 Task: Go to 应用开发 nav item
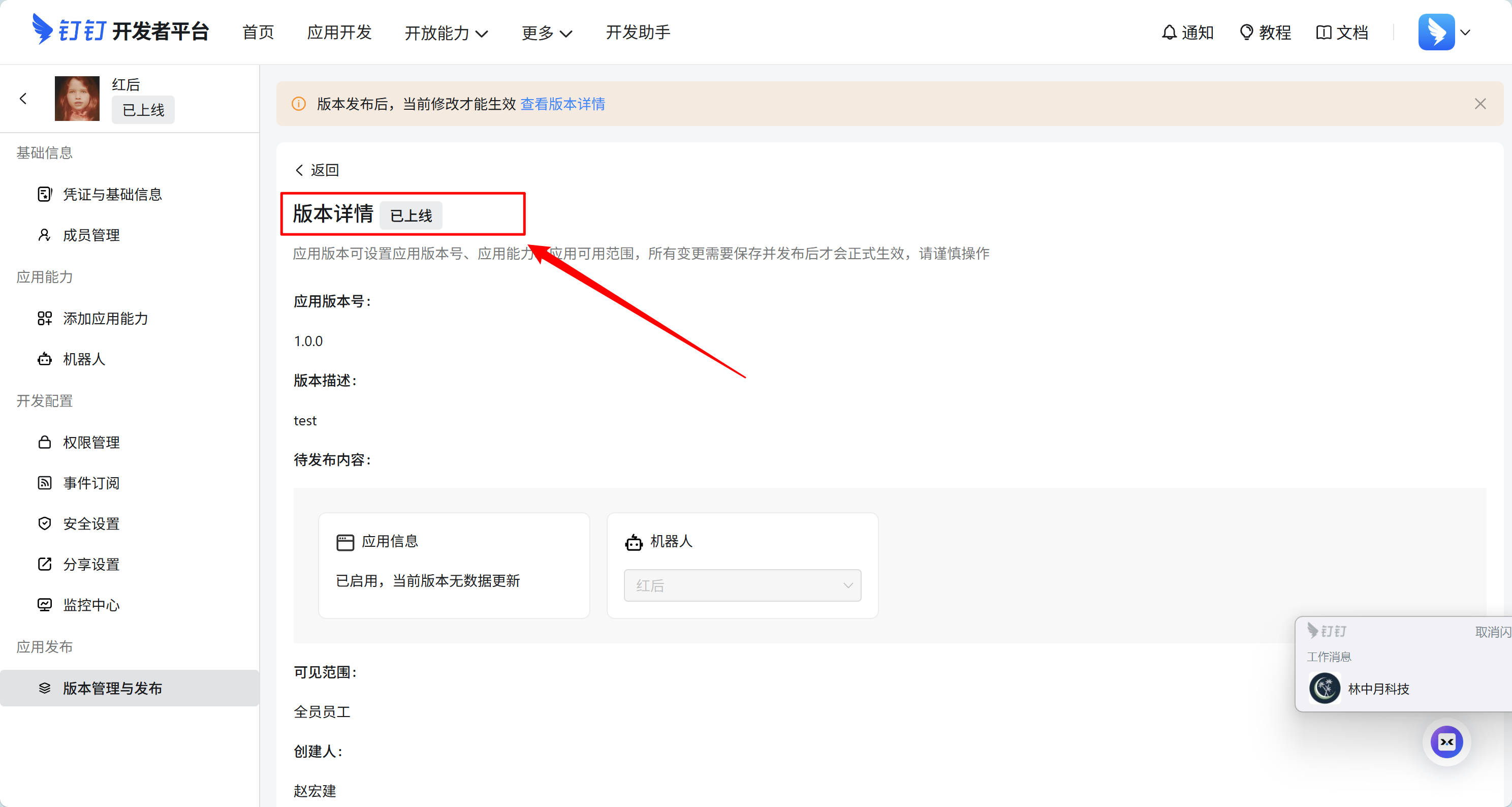339,33
